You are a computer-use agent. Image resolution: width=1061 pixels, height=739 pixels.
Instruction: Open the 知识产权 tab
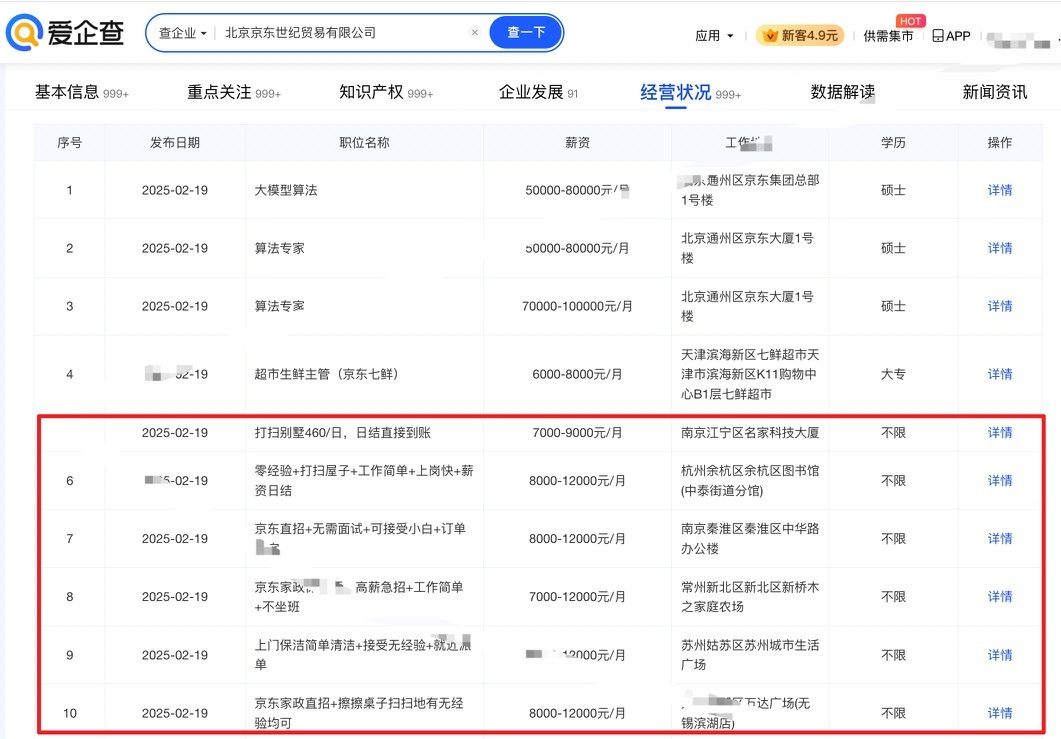pyautogui.click(x=371, y=92)
